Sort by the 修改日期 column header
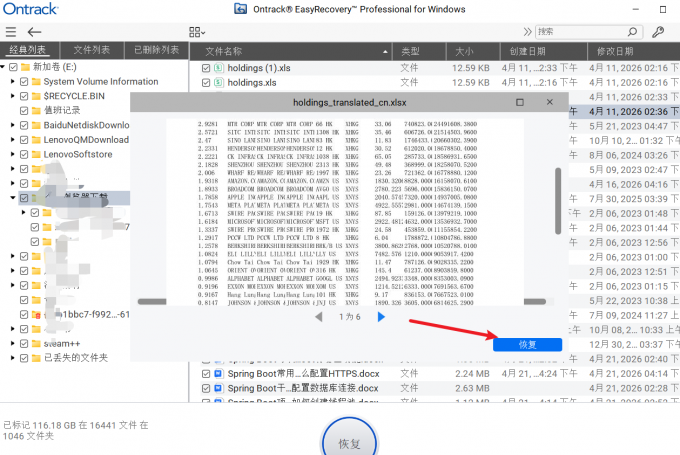The width and height of the screenshot is (680, 455). pyautogui.click(x=634, y=51)
